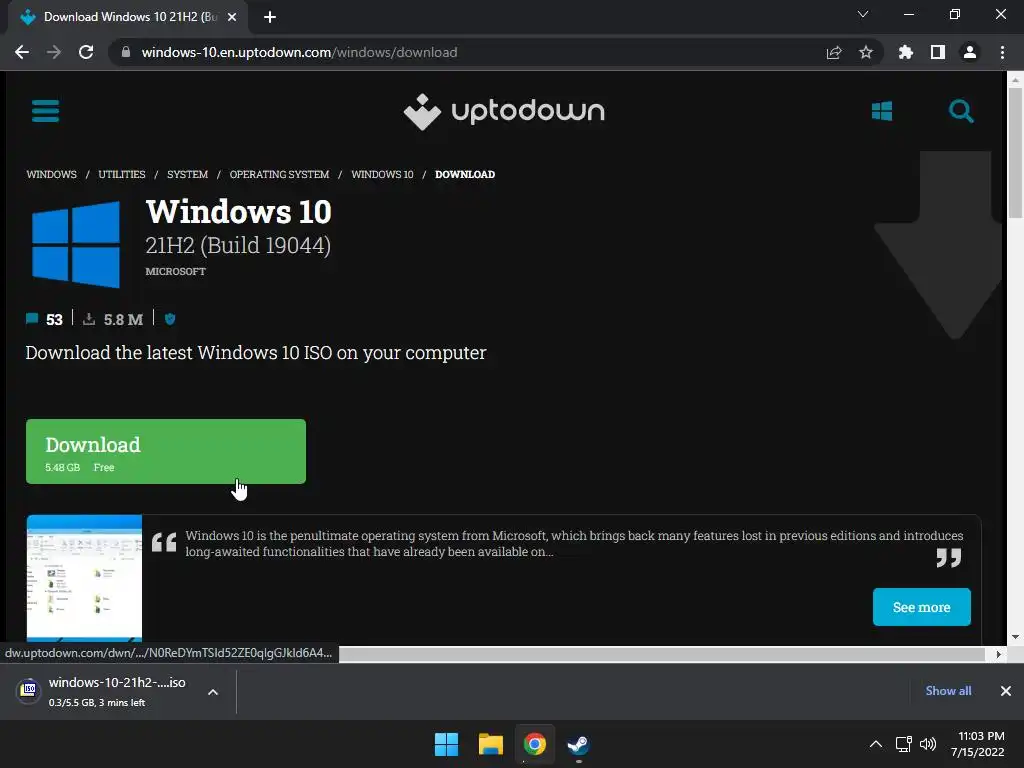Click the Uptodown logo

point(504,112)
